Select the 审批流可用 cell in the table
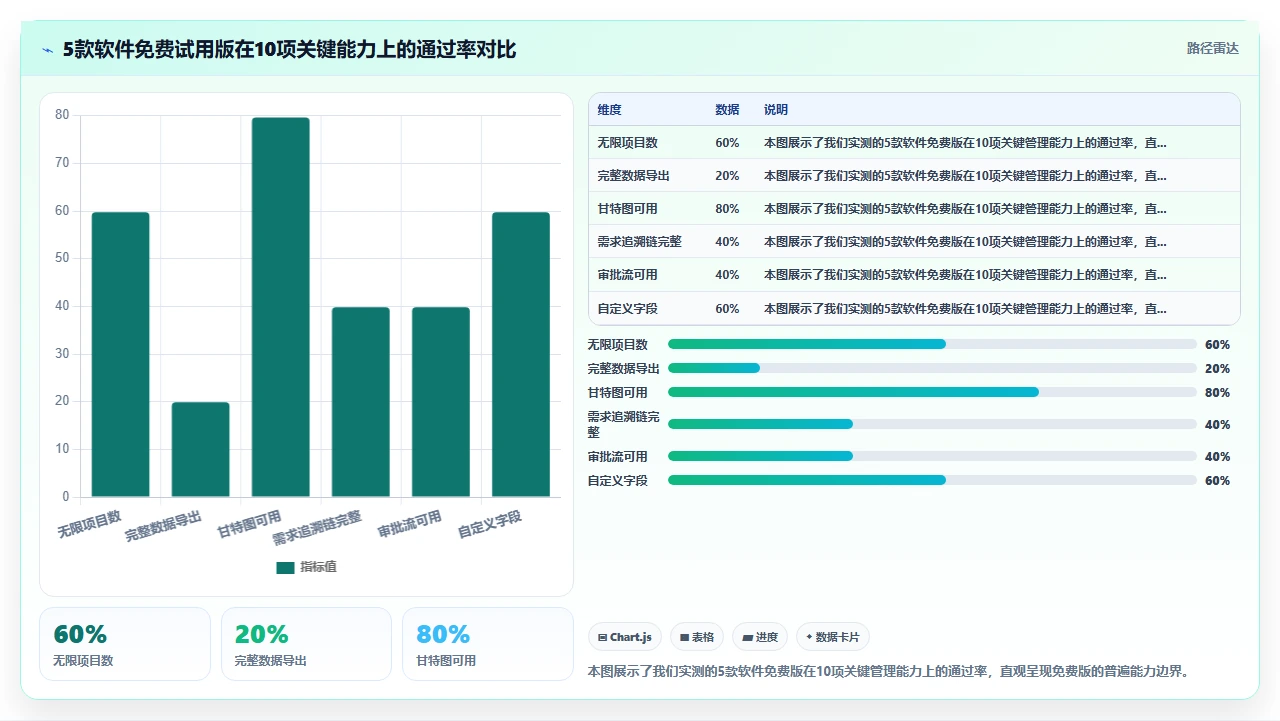1280x721 pixels. tap(628, 275)
